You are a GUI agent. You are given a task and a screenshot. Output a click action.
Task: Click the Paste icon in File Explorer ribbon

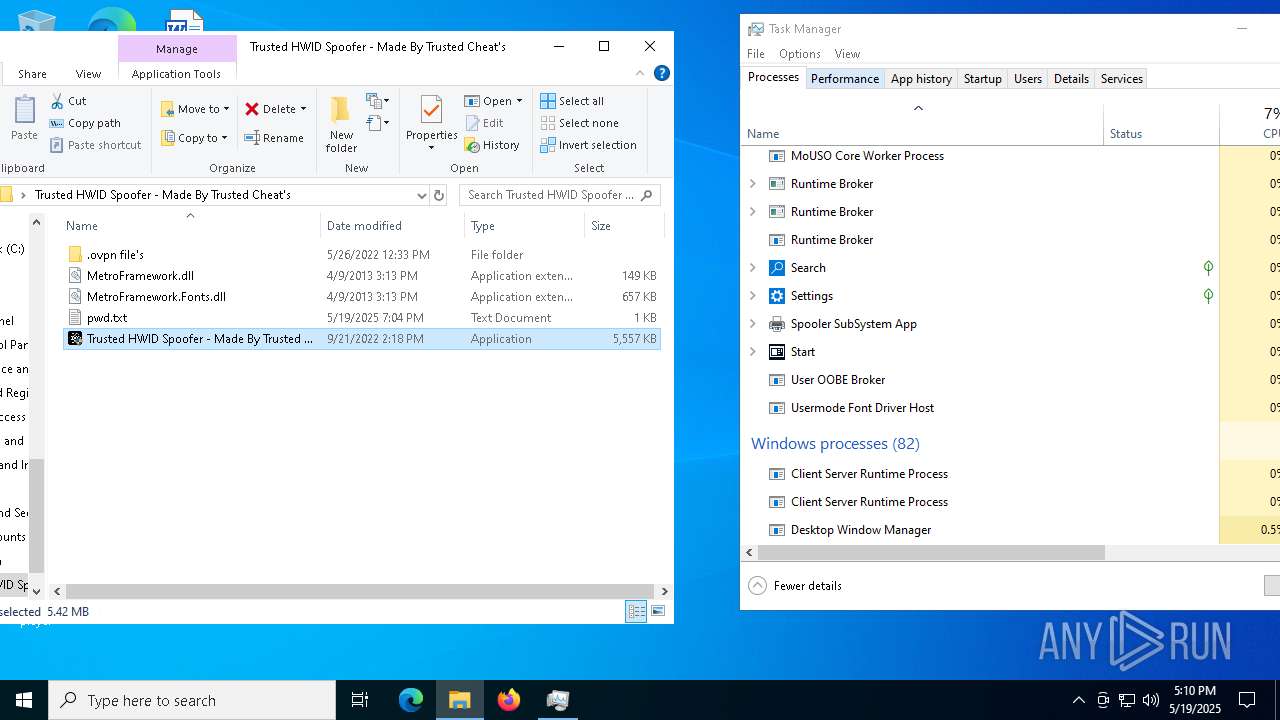24,120
